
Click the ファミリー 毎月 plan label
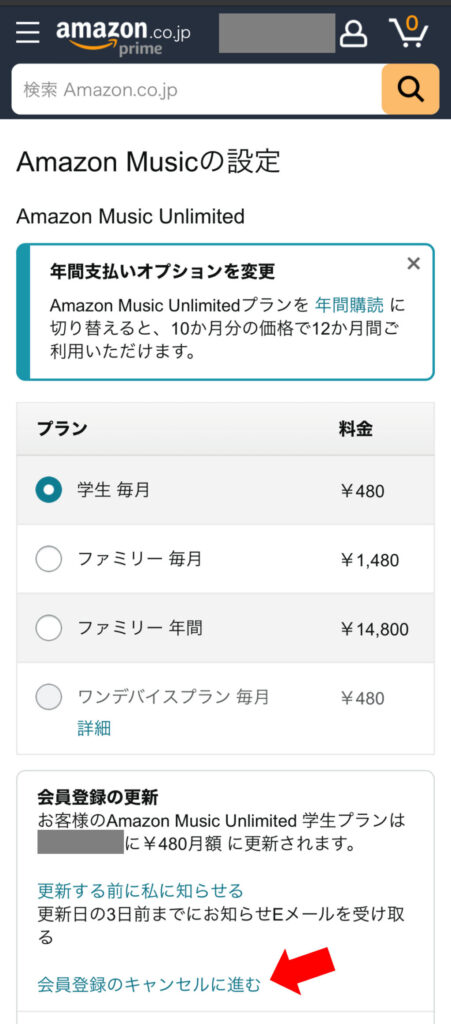(140, 559)
